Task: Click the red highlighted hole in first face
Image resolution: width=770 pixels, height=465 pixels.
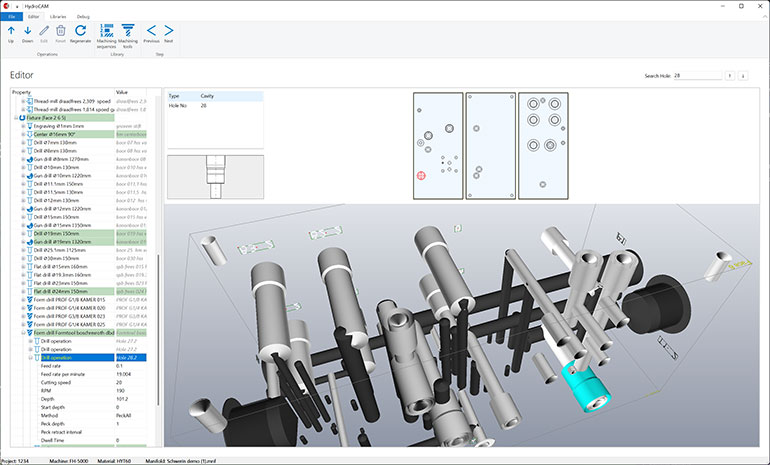Action: pos(421,175)
